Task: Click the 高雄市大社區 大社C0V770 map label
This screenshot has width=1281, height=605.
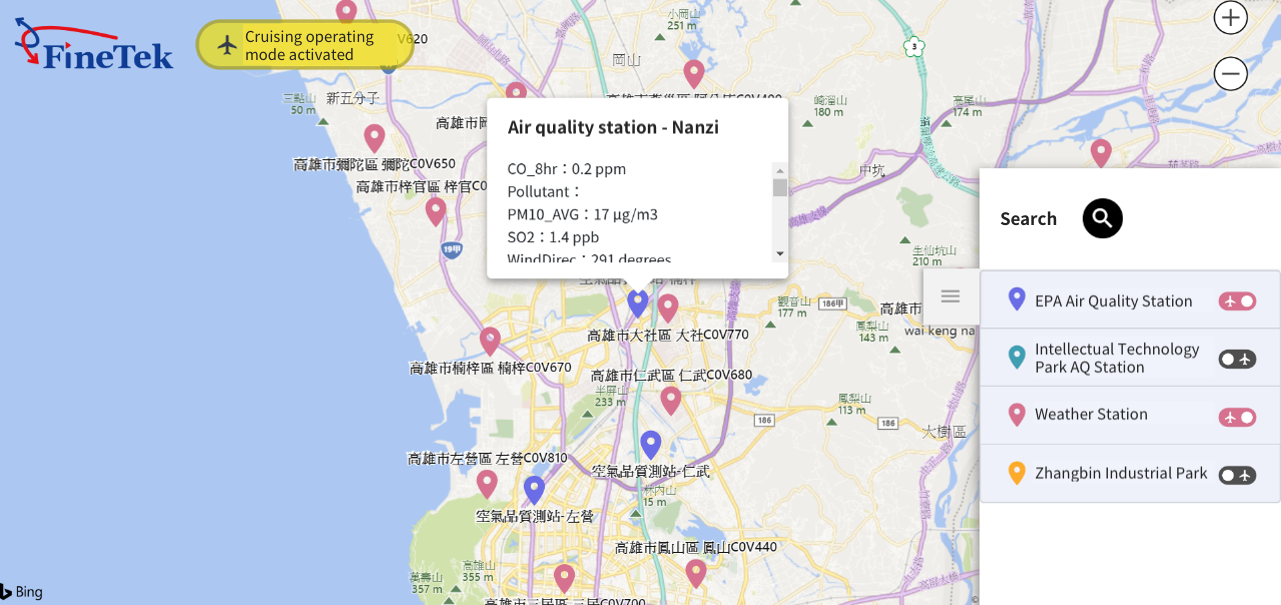Action: click(668, 335)
